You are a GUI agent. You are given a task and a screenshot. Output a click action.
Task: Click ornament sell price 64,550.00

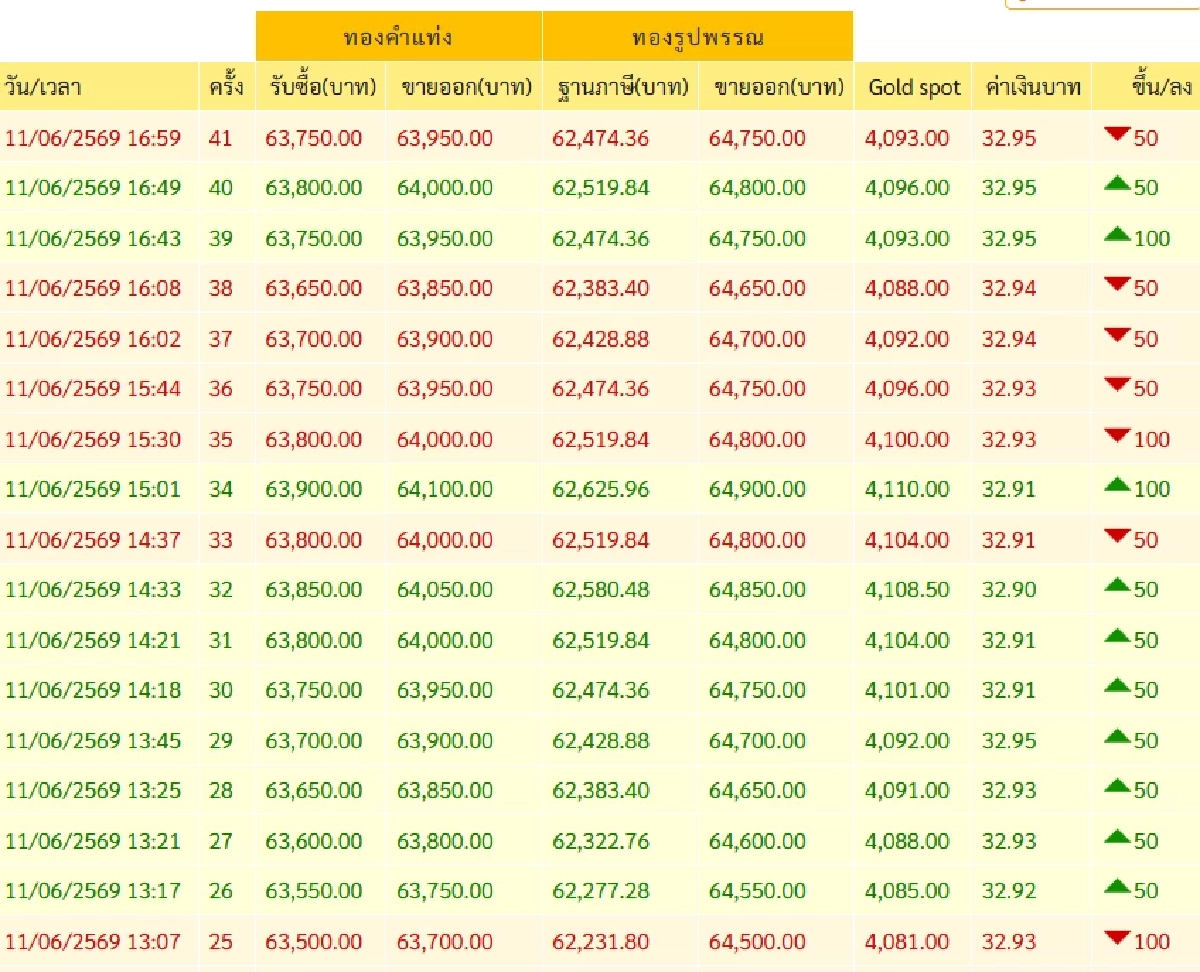[757, 891]
